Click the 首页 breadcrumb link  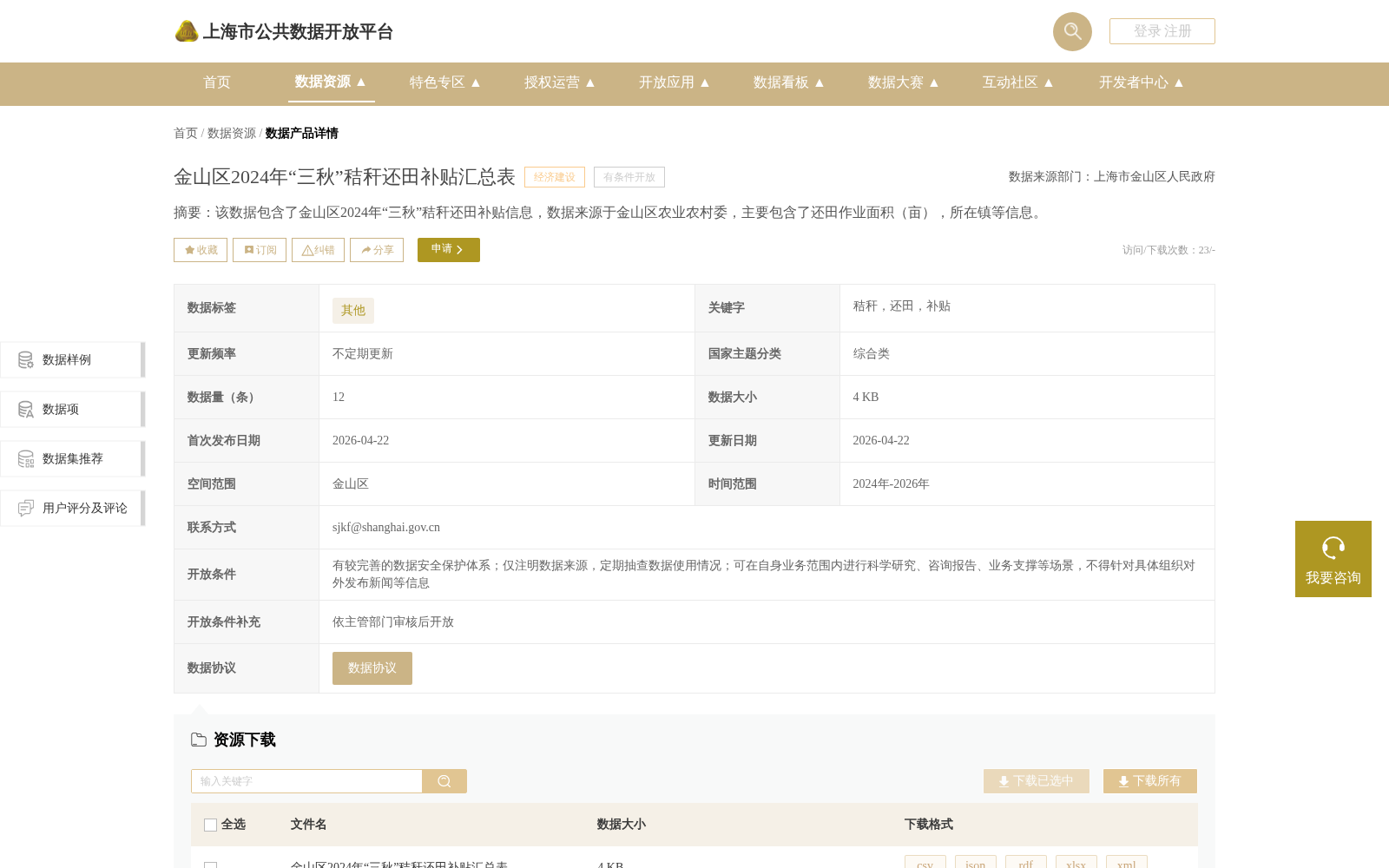click(186, 134)
